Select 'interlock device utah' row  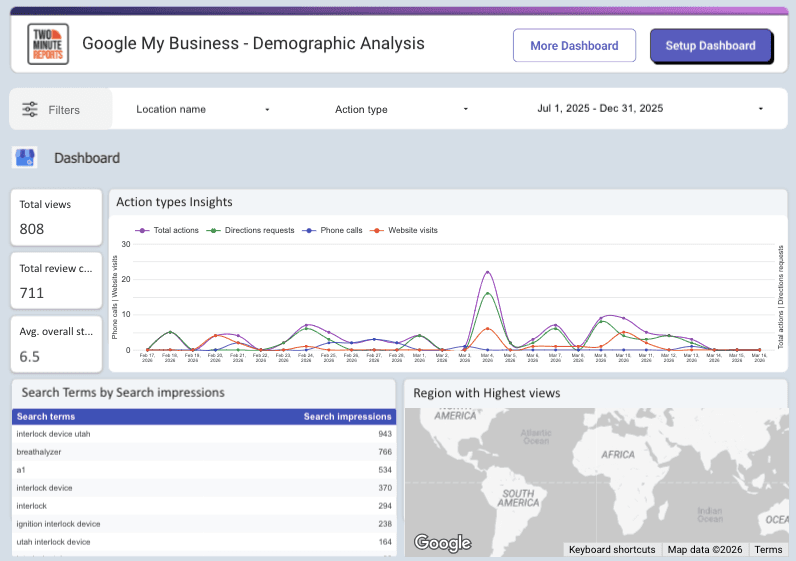[204, 434]
